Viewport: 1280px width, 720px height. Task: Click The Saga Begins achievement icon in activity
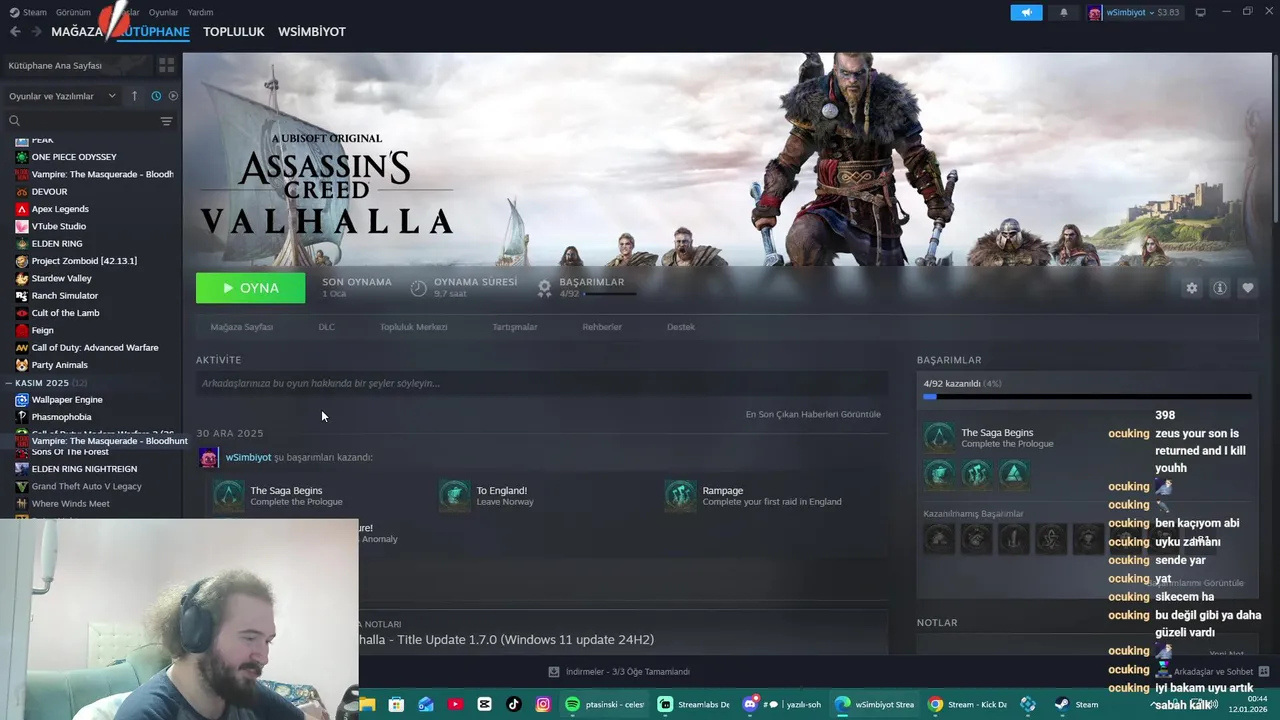[x=229, y=495]
